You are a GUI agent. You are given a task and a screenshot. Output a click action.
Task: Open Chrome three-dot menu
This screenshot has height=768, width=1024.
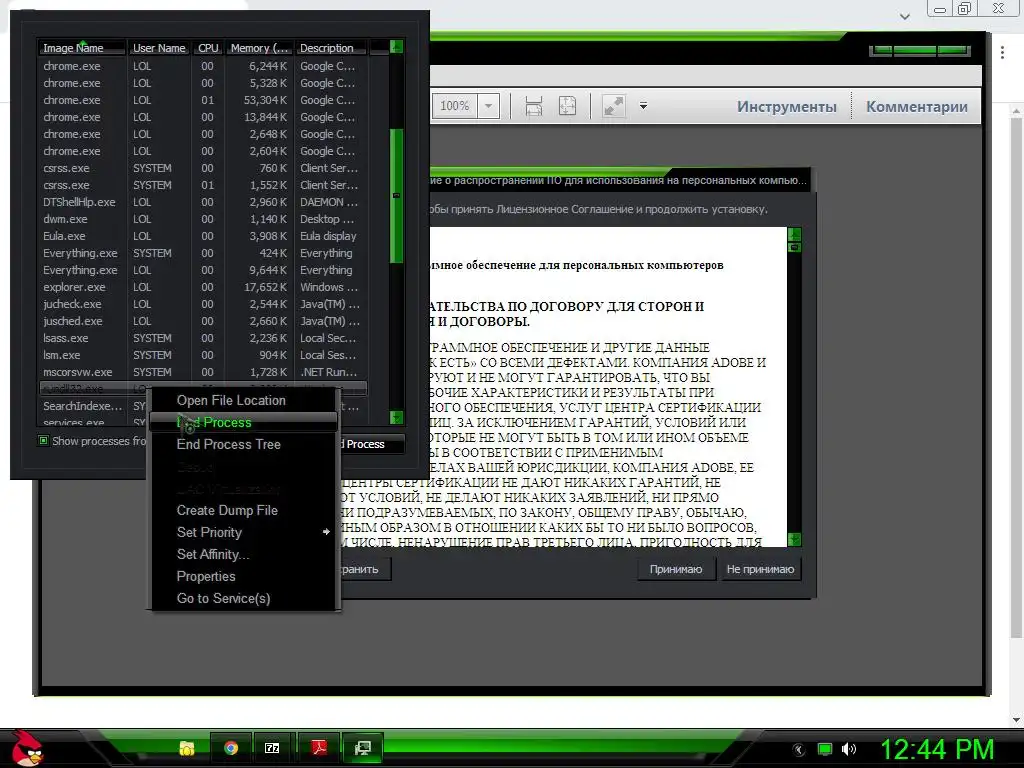click(x=1002, y=53)
